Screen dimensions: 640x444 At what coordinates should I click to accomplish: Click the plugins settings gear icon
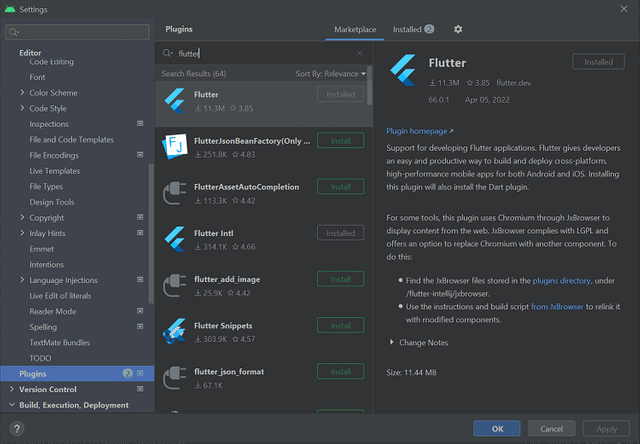coord(458,29)
